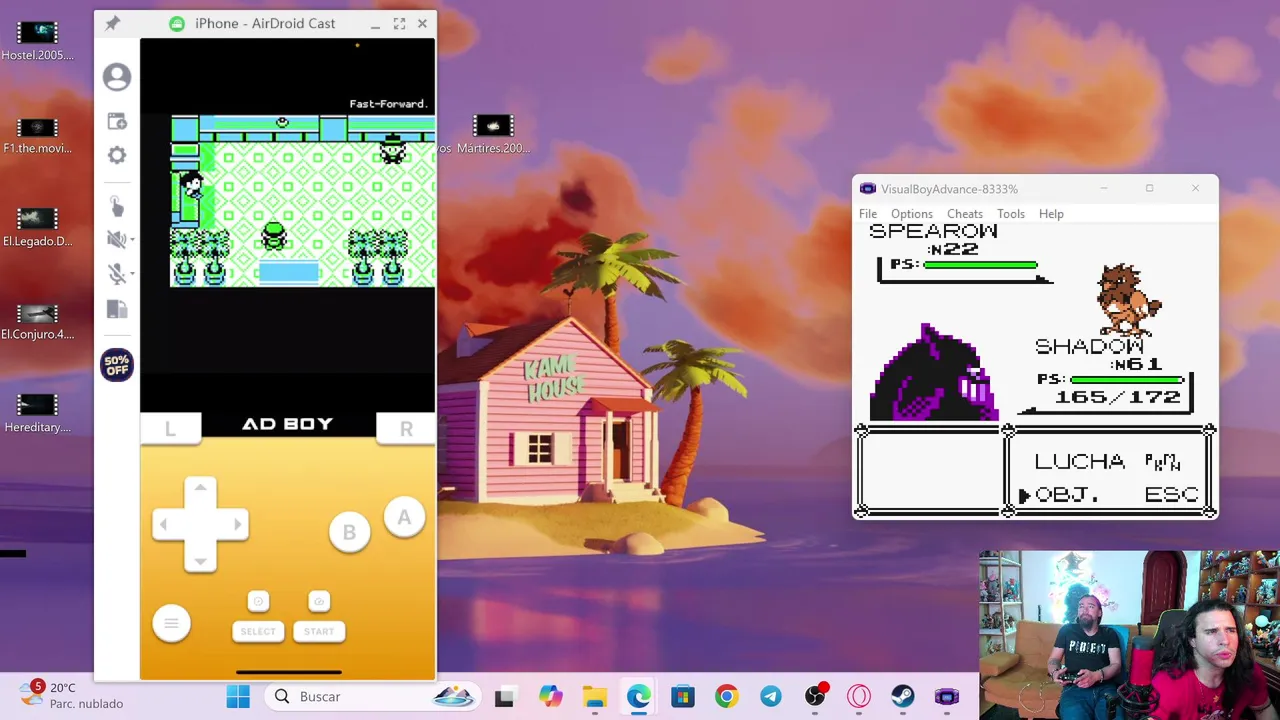Click the green AirDroid Cast logo in title bar
Viewport: 1280px width, 720px height.
point(177,23)
